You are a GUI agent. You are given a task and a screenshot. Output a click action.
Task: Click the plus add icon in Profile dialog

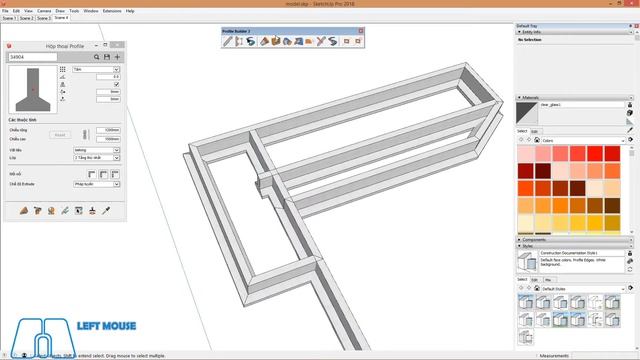click(118, 57)
